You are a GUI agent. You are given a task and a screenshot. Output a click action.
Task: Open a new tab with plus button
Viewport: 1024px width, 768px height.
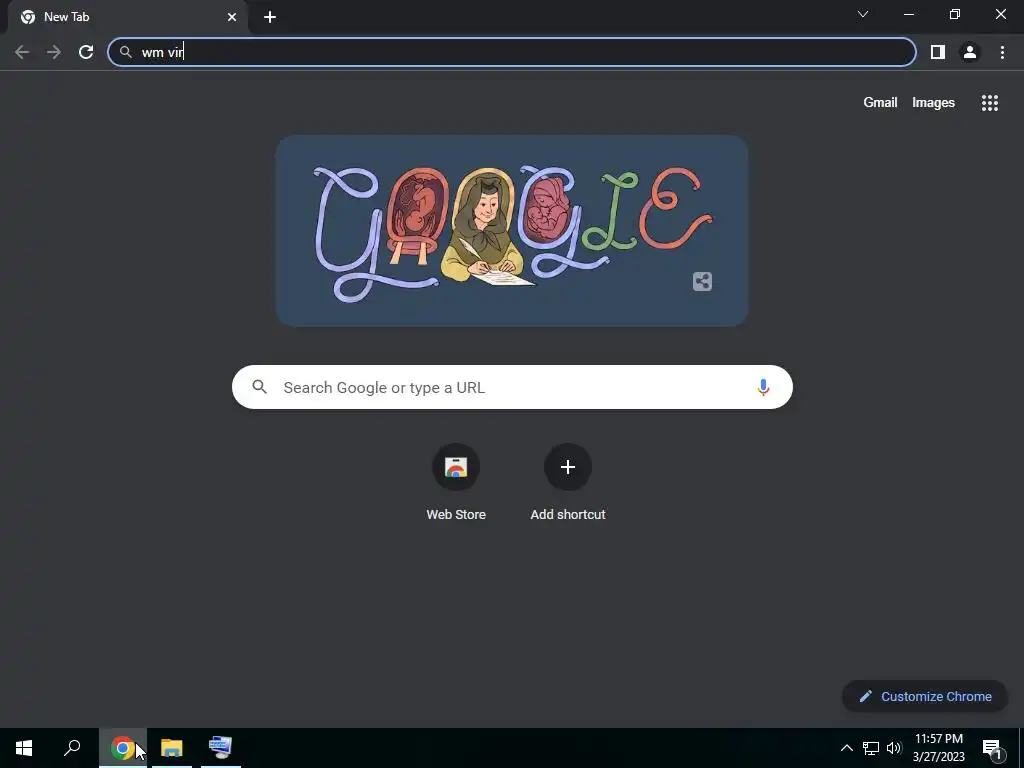(270, 17)
